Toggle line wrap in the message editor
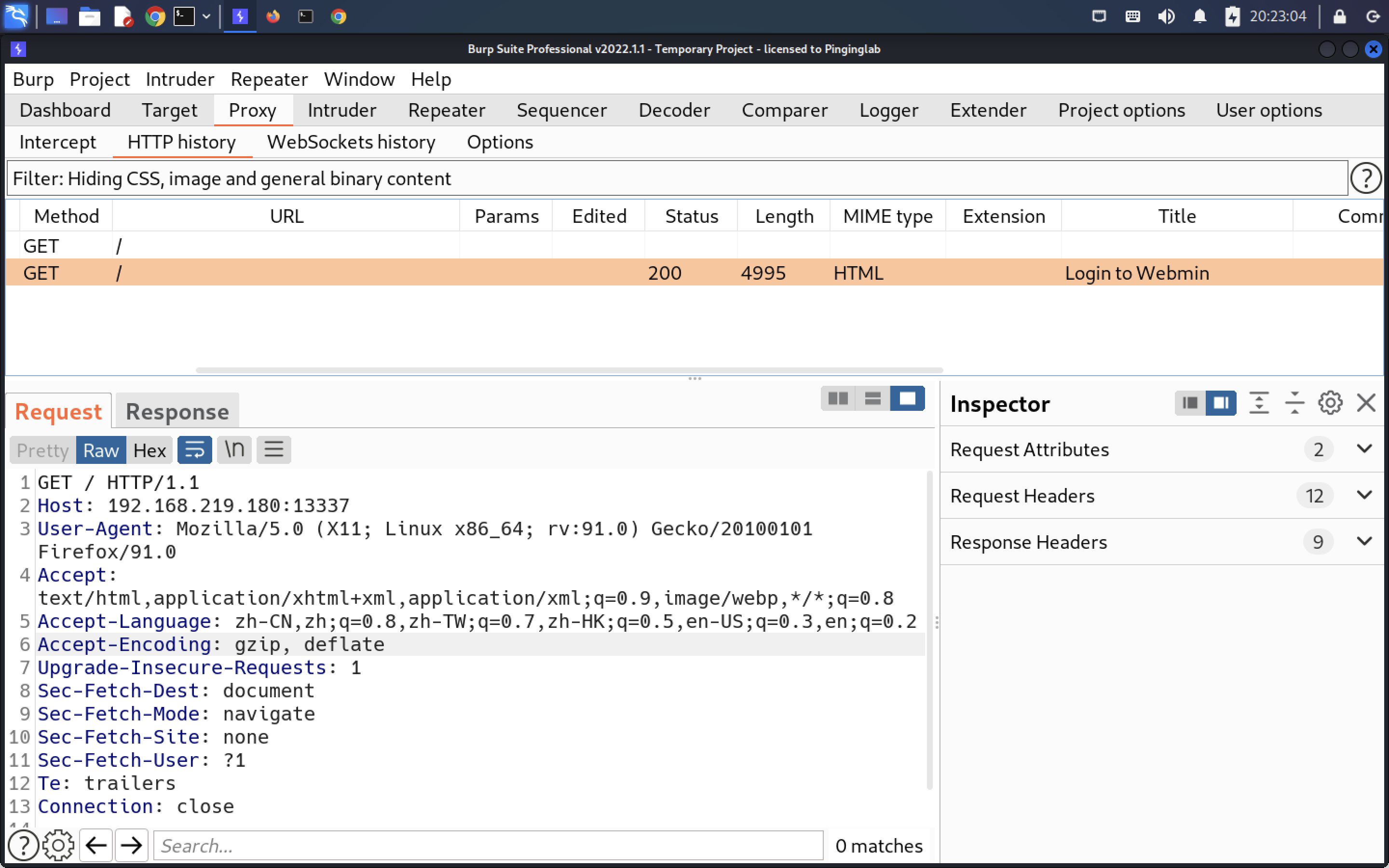The width and height of the screenshot is (1389, 868). [x=194, y=449]
